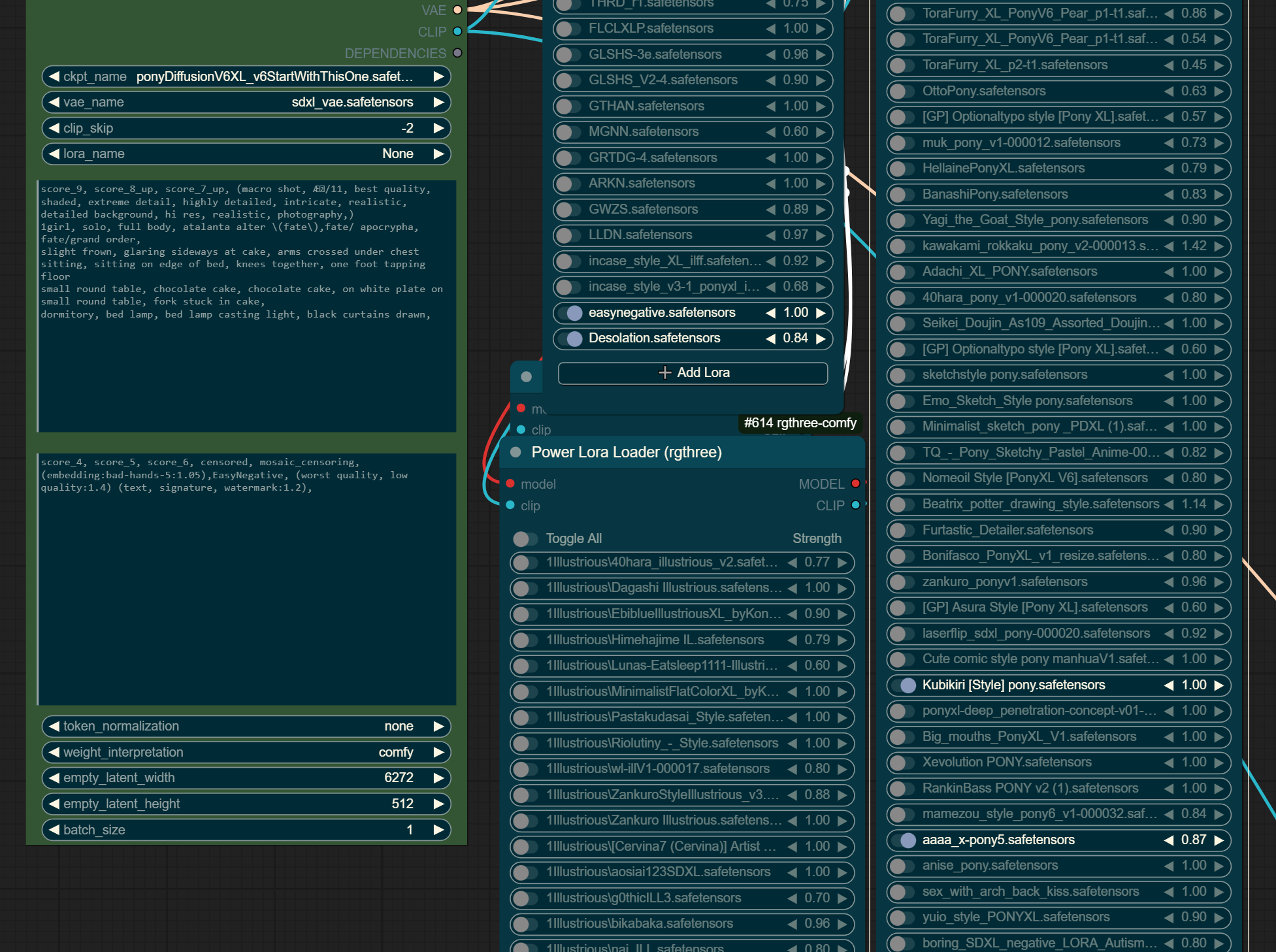This screenshot has height=952, width=1276.
Task: Decrease OttoPony.safetensors strength arrow
Action: point(1169,91)
